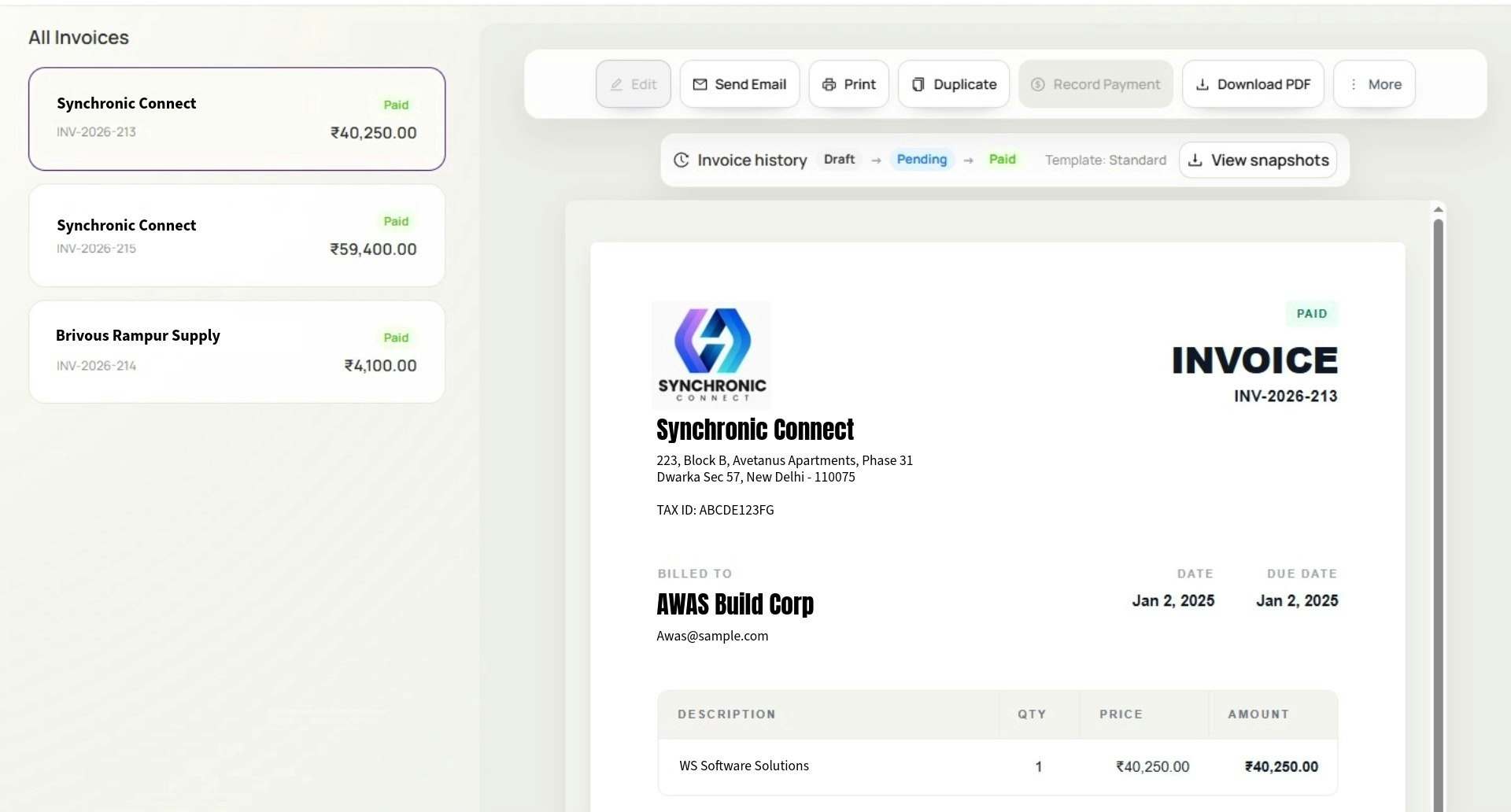Click the Paid status in invoice history

[x=1002, y=159]
